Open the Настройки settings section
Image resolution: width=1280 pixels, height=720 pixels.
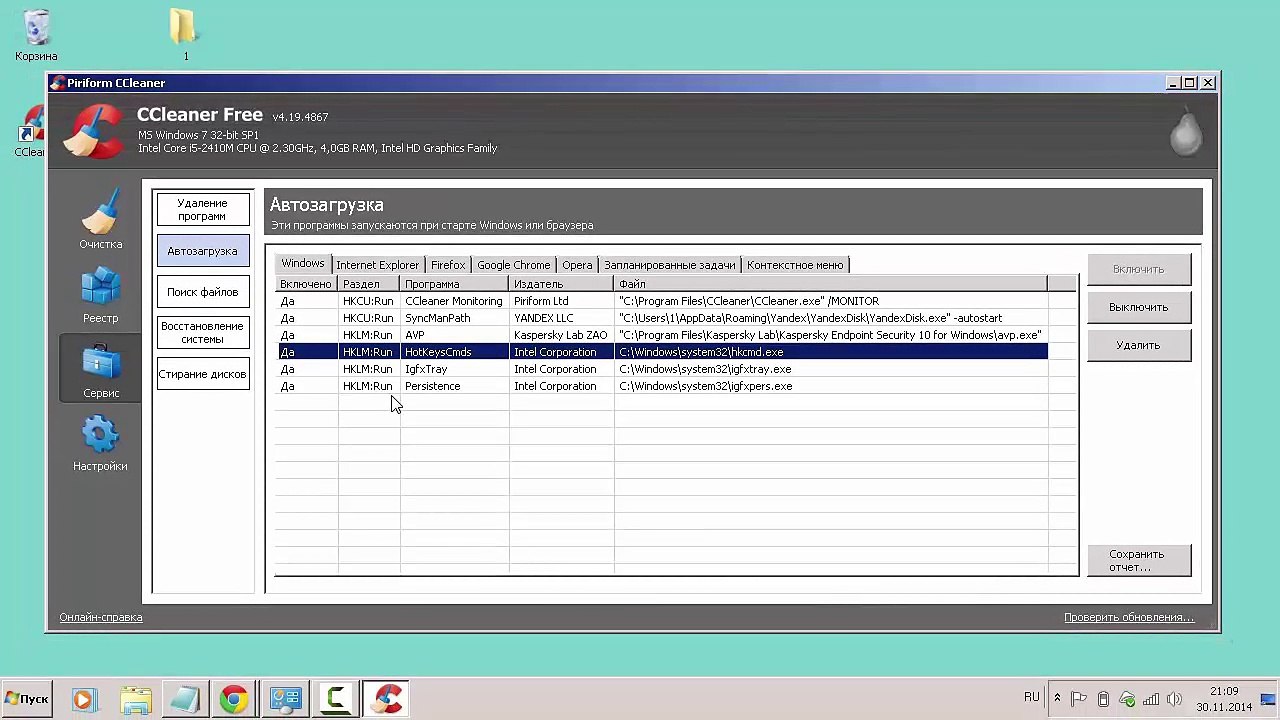100,444
